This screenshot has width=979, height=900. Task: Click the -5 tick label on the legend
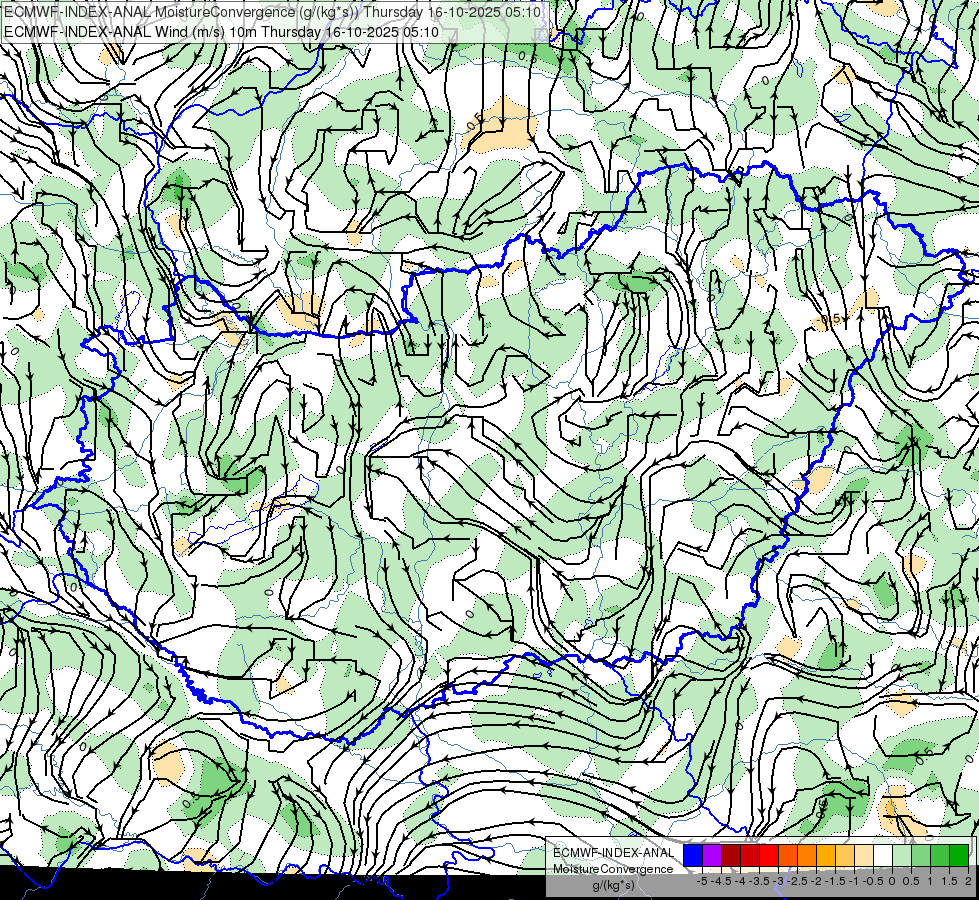click(x=702, y=881)
